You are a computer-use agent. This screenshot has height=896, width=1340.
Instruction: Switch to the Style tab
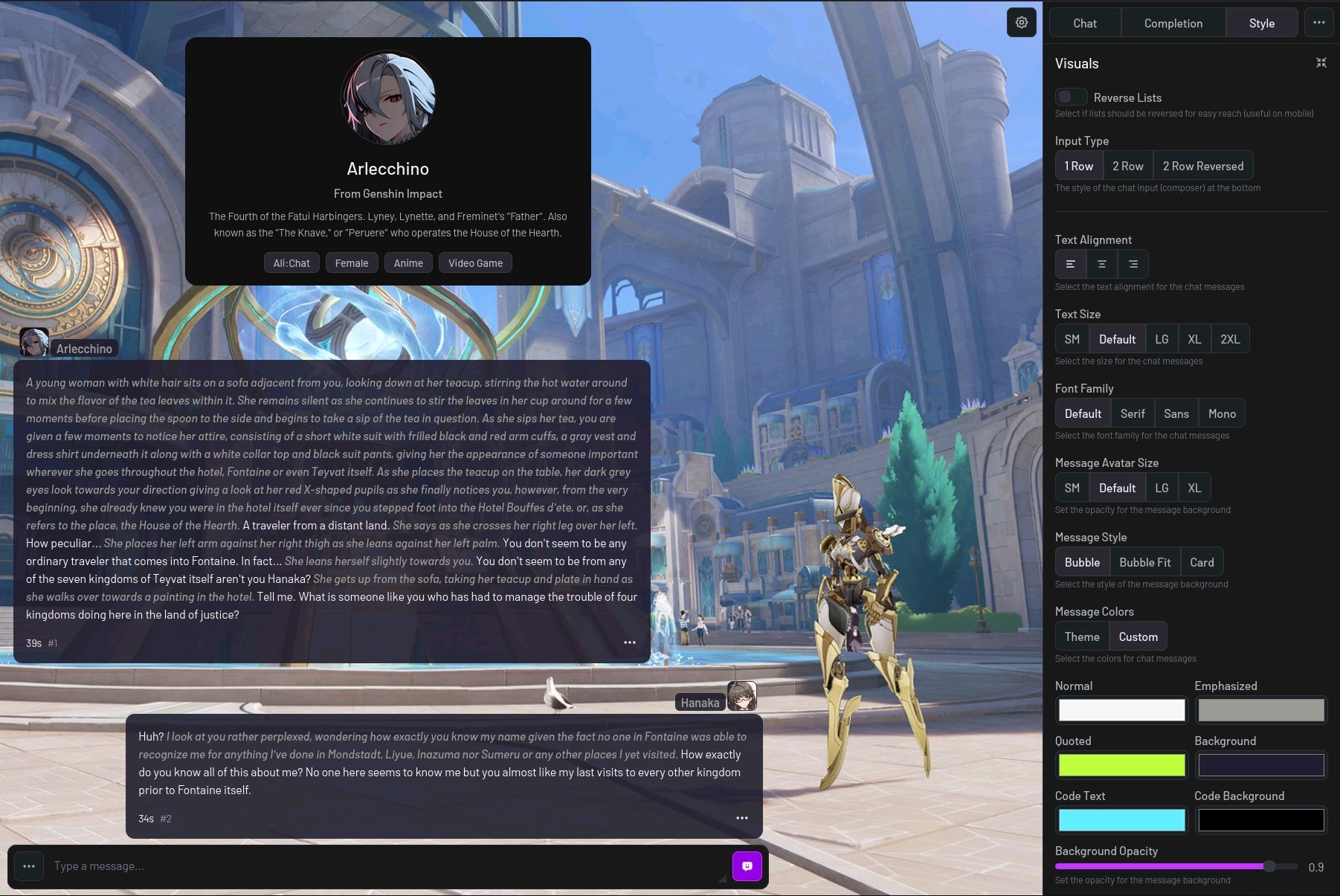pos(1261,23)
